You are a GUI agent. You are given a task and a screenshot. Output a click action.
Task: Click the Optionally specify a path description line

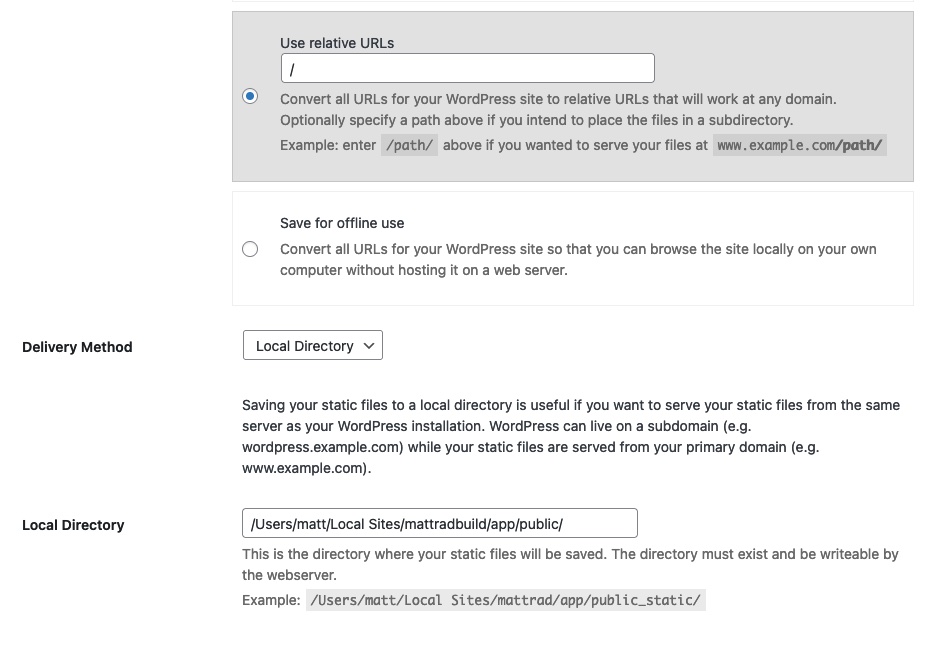[536, 120]
